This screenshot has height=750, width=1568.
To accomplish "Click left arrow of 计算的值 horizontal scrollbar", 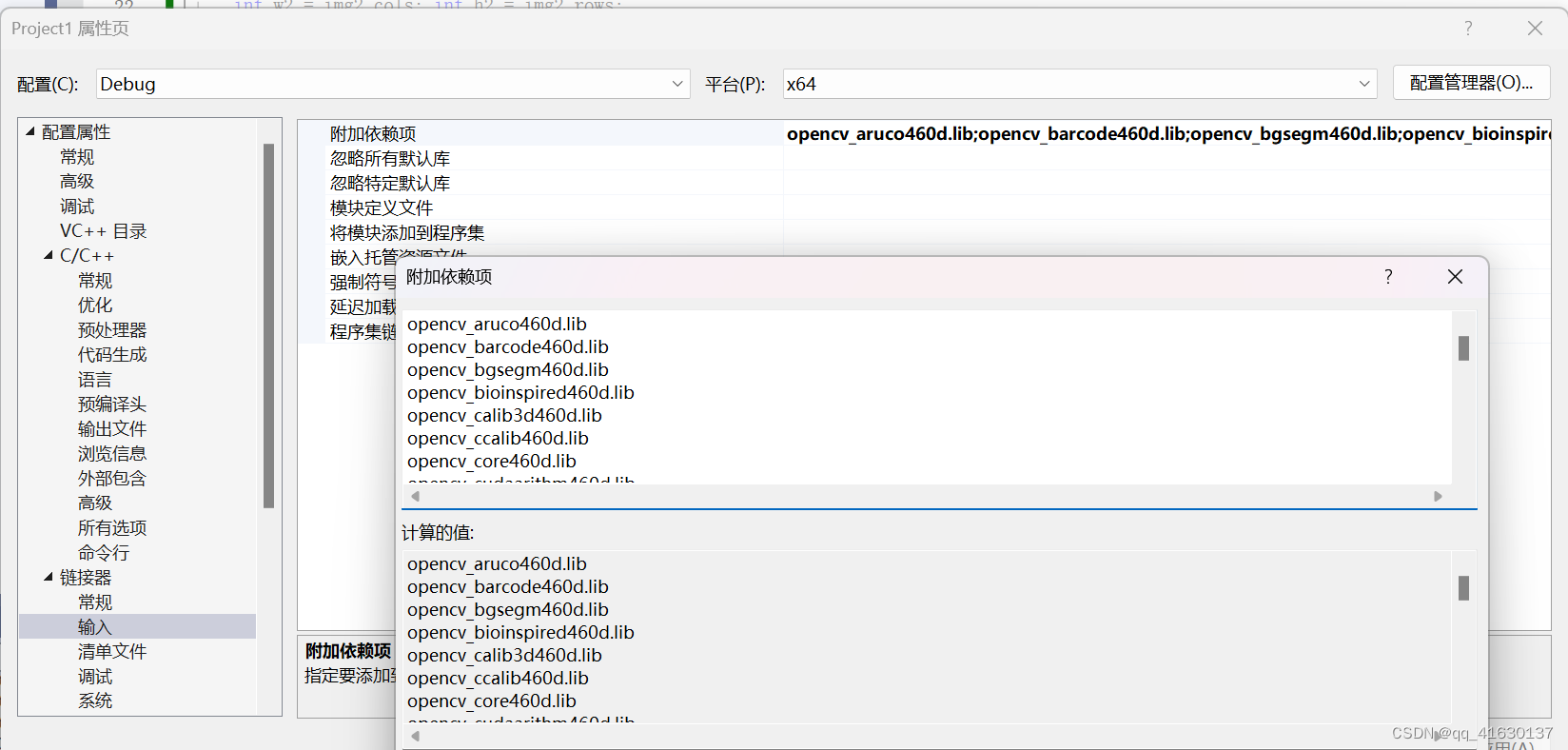I will coord(415,736).
